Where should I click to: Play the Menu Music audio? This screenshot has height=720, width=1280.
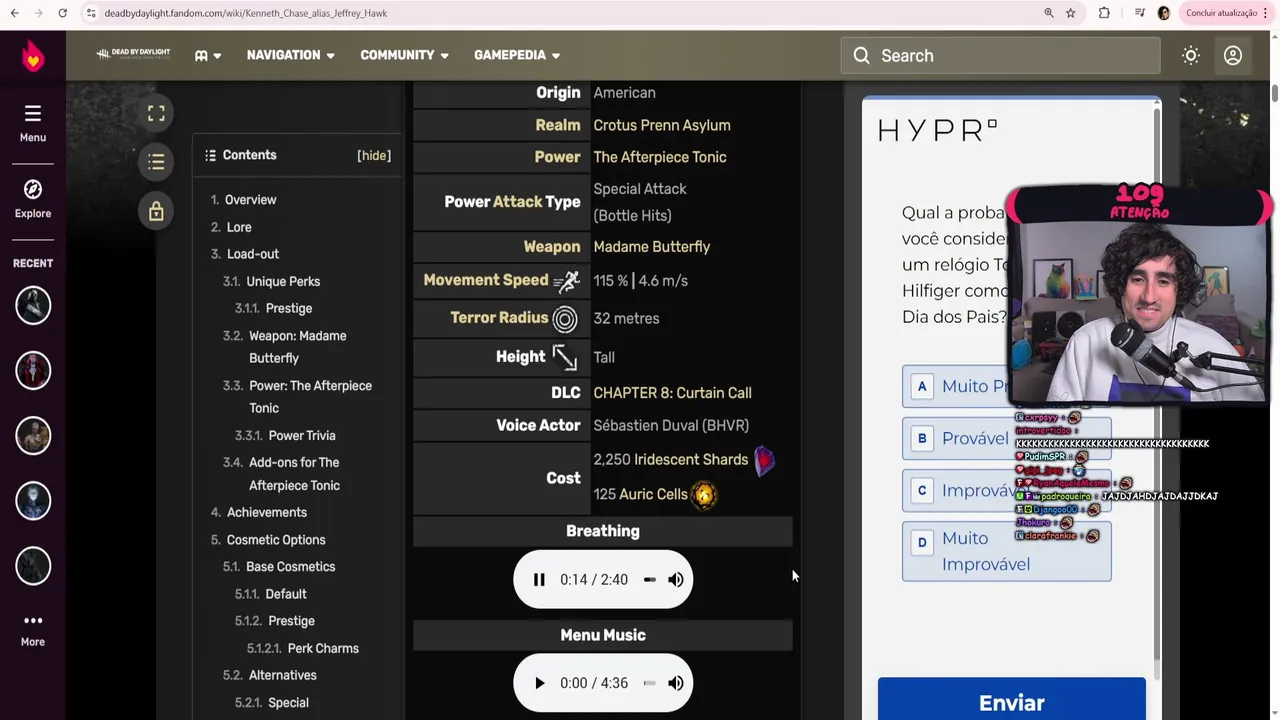click(539, 683)
